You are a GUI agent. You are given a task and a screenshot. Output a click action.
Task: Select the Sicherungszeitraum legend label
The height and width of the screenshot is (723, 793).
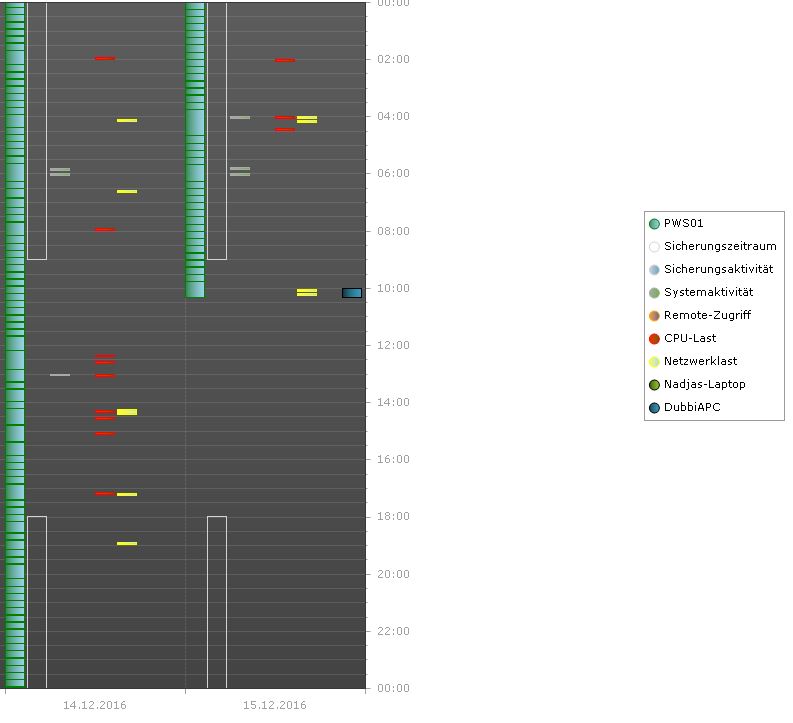pos(720,246)
